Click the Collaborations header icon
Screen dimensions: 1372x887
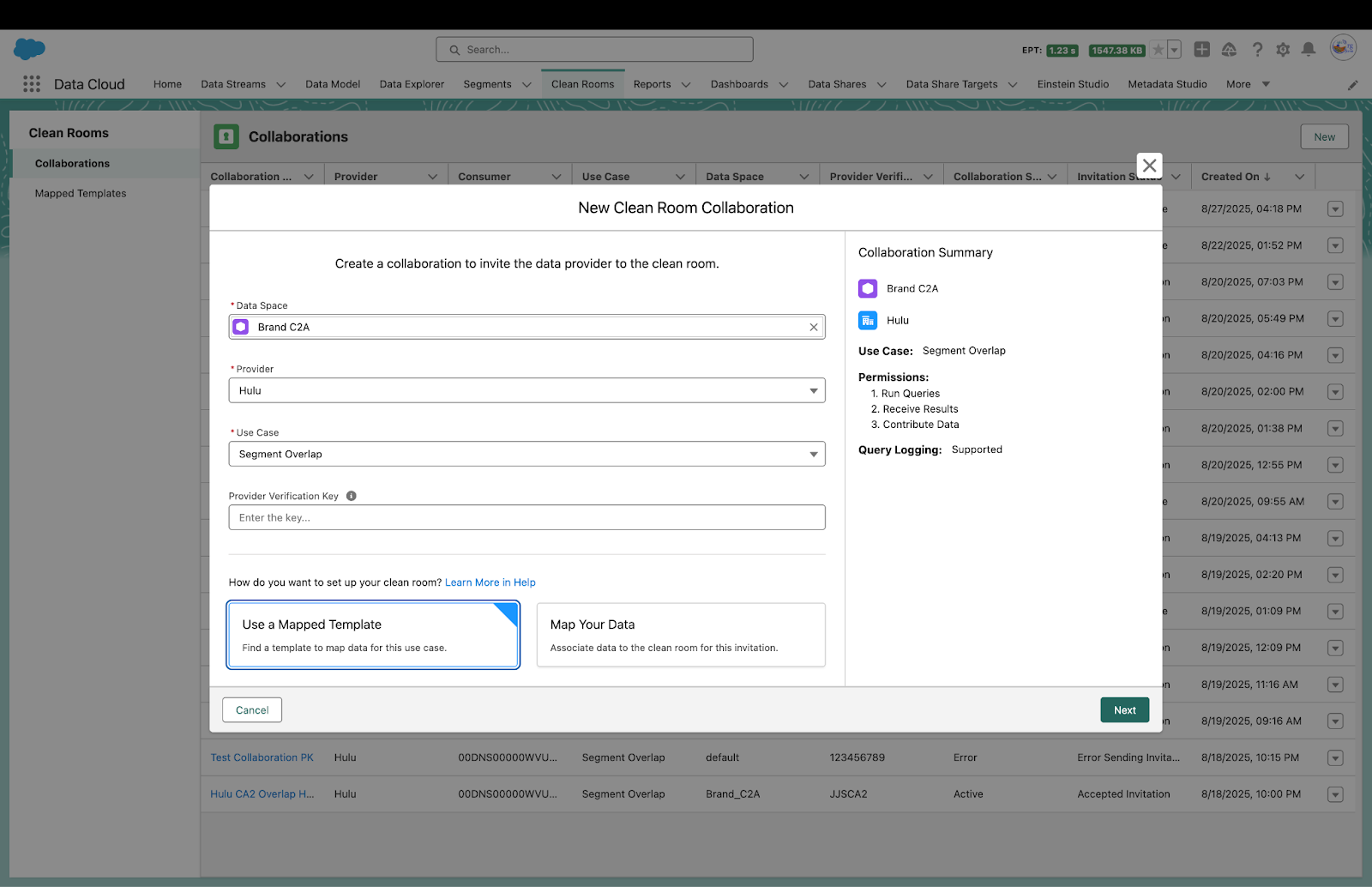click(x=226, y=136)
